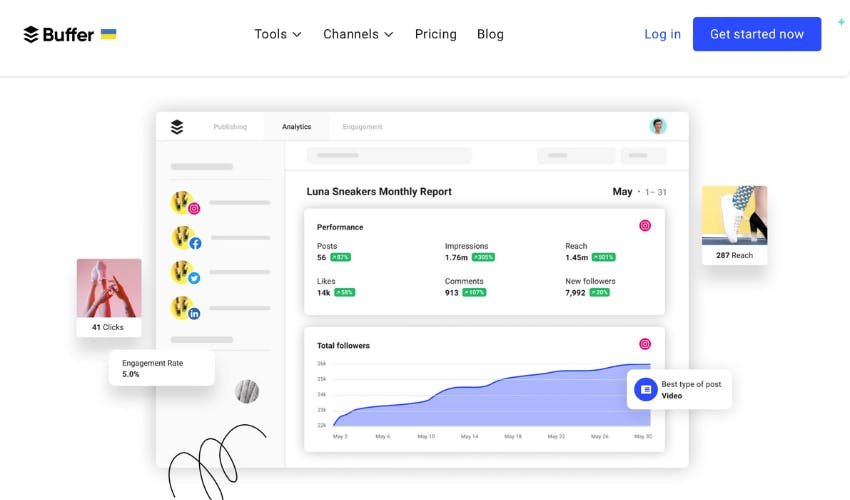This screenshot has height=500, width=850.
Task: Click the Comments 913 metric
Action: 466,287
